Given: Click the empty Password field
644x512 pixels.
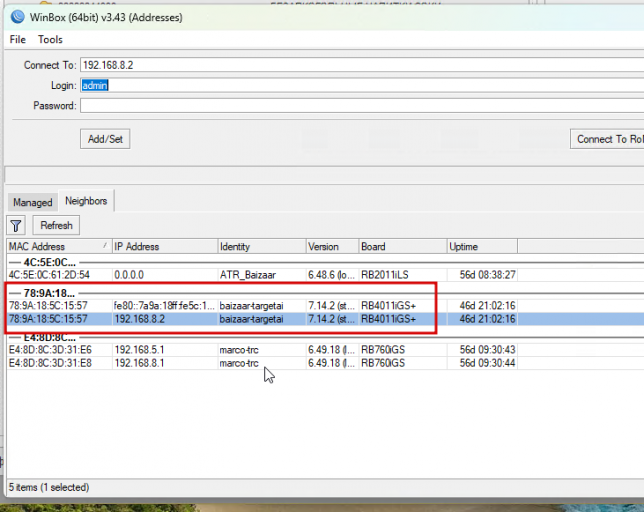Looking at the screenshot, I should (x=362, y=106).
